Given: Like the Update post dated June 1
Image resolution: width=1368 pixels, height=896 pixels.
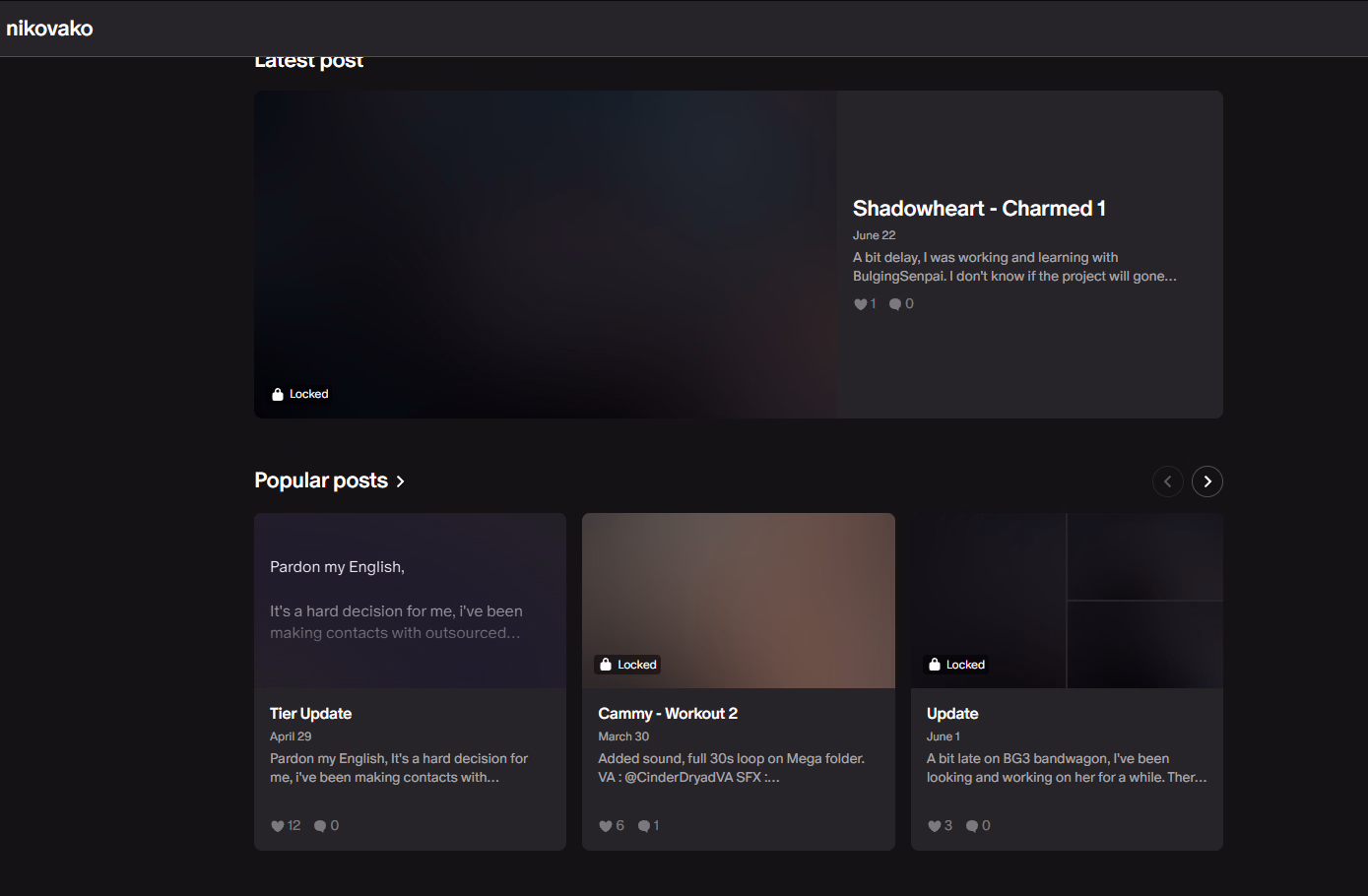Looking at the screenshot, I should pyautogui.click(x=935, y=826).
